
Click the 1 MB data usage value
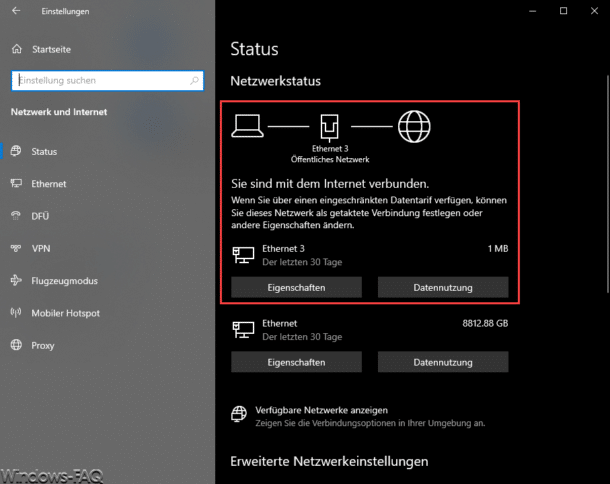pyautogui.click(x=498, y=249)
